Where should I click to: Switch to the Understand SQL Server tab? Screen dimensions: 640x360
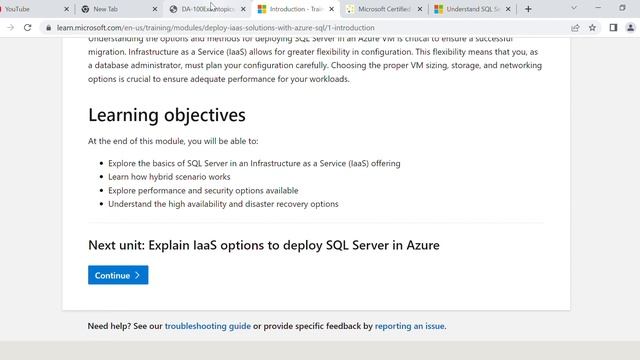[472, 9]
